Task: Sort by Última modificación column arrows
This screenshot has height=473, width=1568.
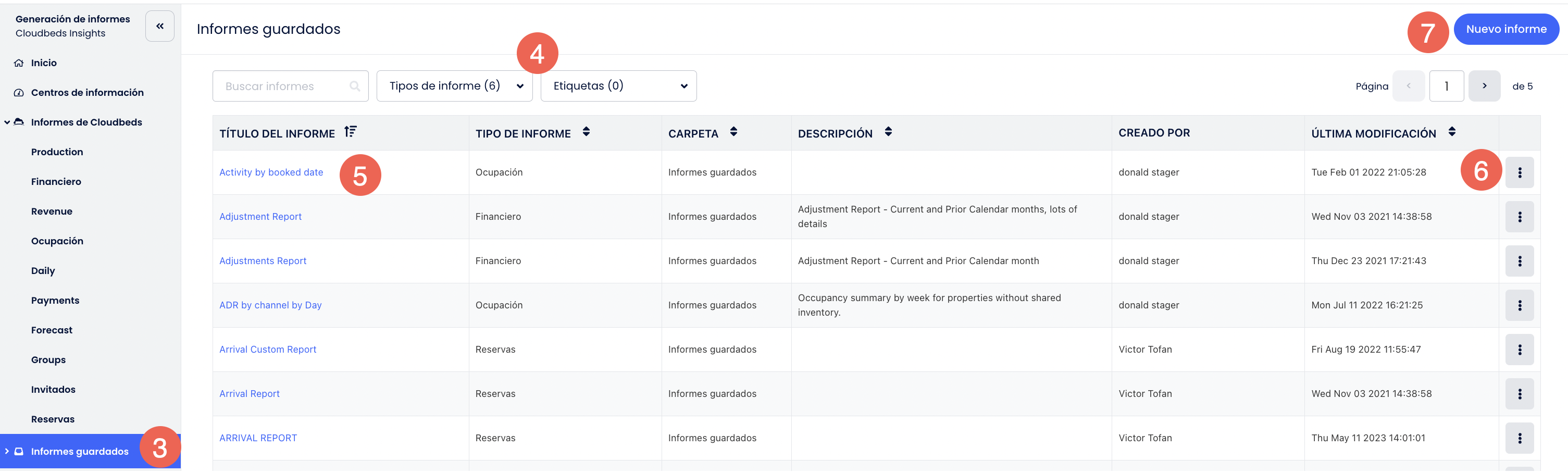Action: point(1452,132)
